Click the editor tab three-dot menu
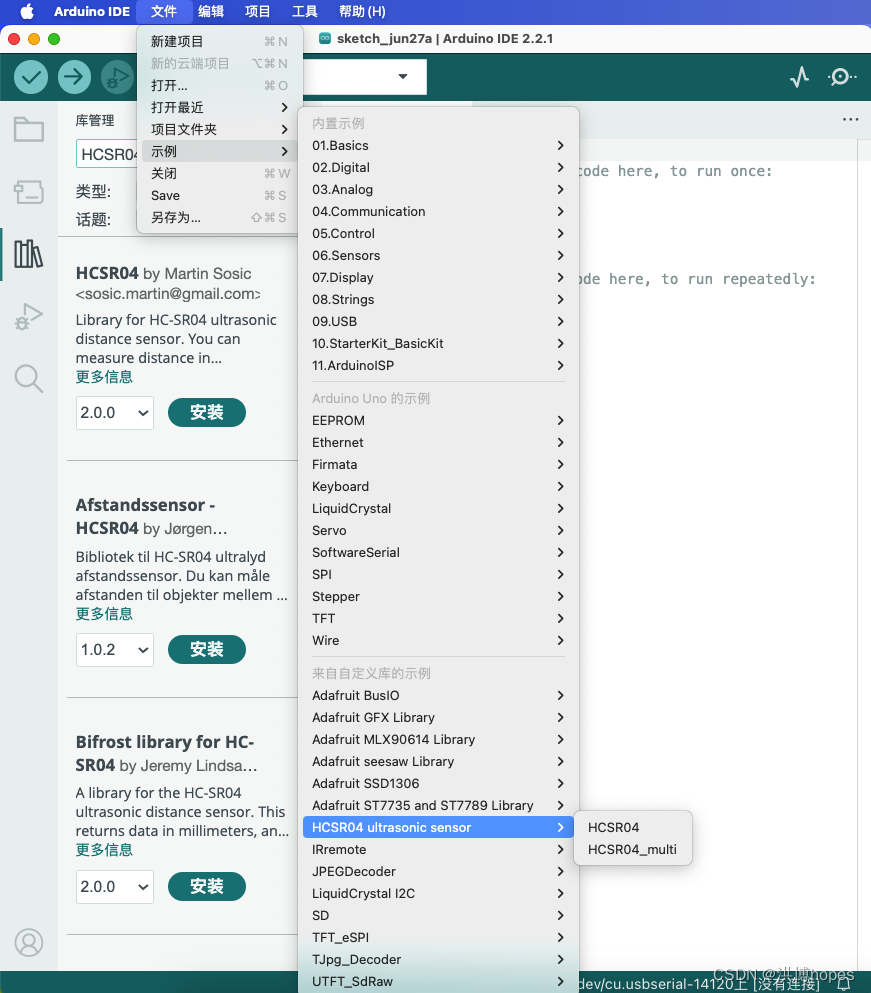Viewport: 871px width, 993px height. coord(850,119)
